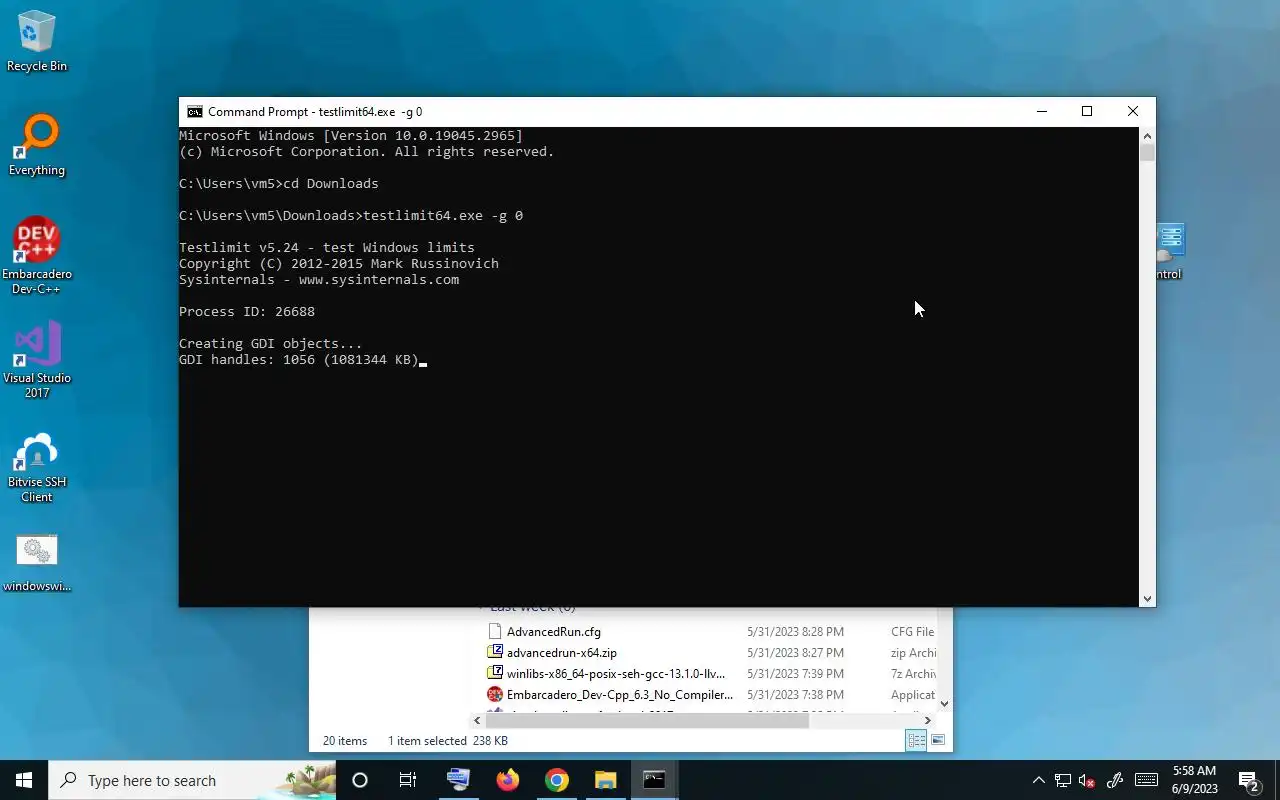This screenshot has width=1280, height=800.
Task: Click the advancedrun-x64.zip archive icon
Action: (x=494, y=653)
